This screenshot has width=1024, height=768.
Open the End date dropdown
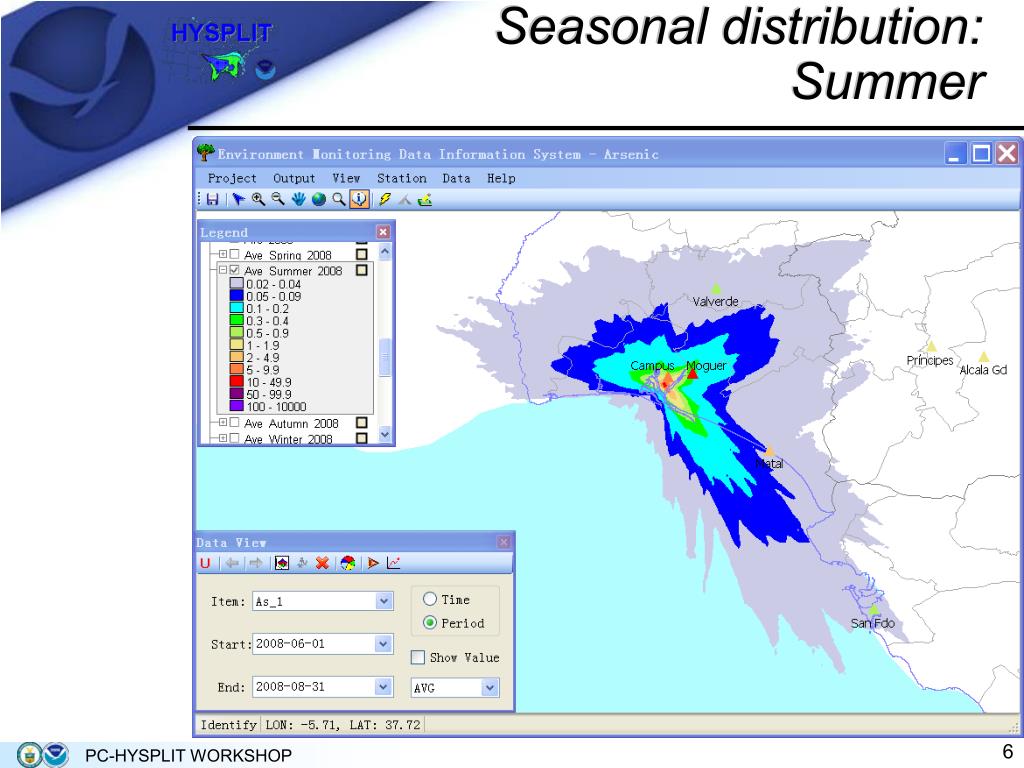[384, 687]
